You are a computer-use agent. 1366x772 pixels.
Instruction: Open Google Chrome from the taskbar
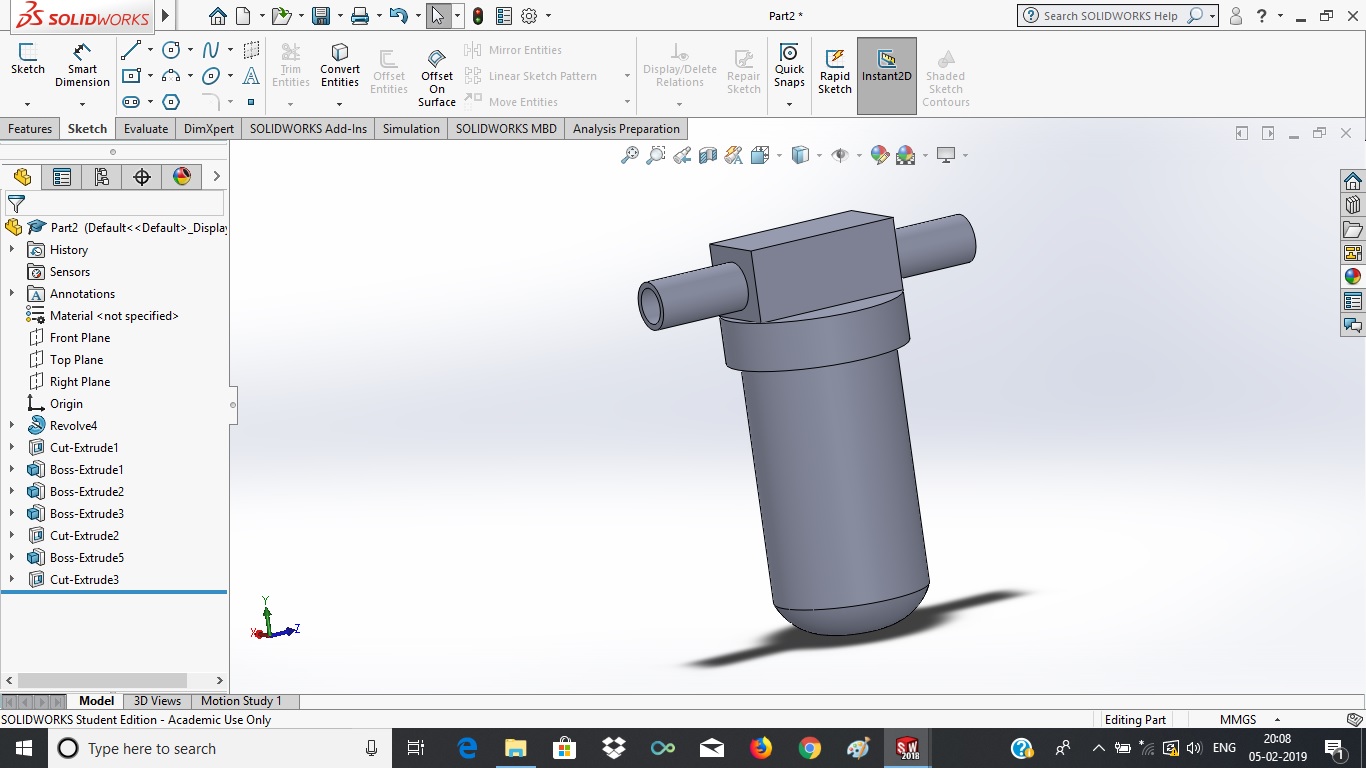click(x=809, y=748)
